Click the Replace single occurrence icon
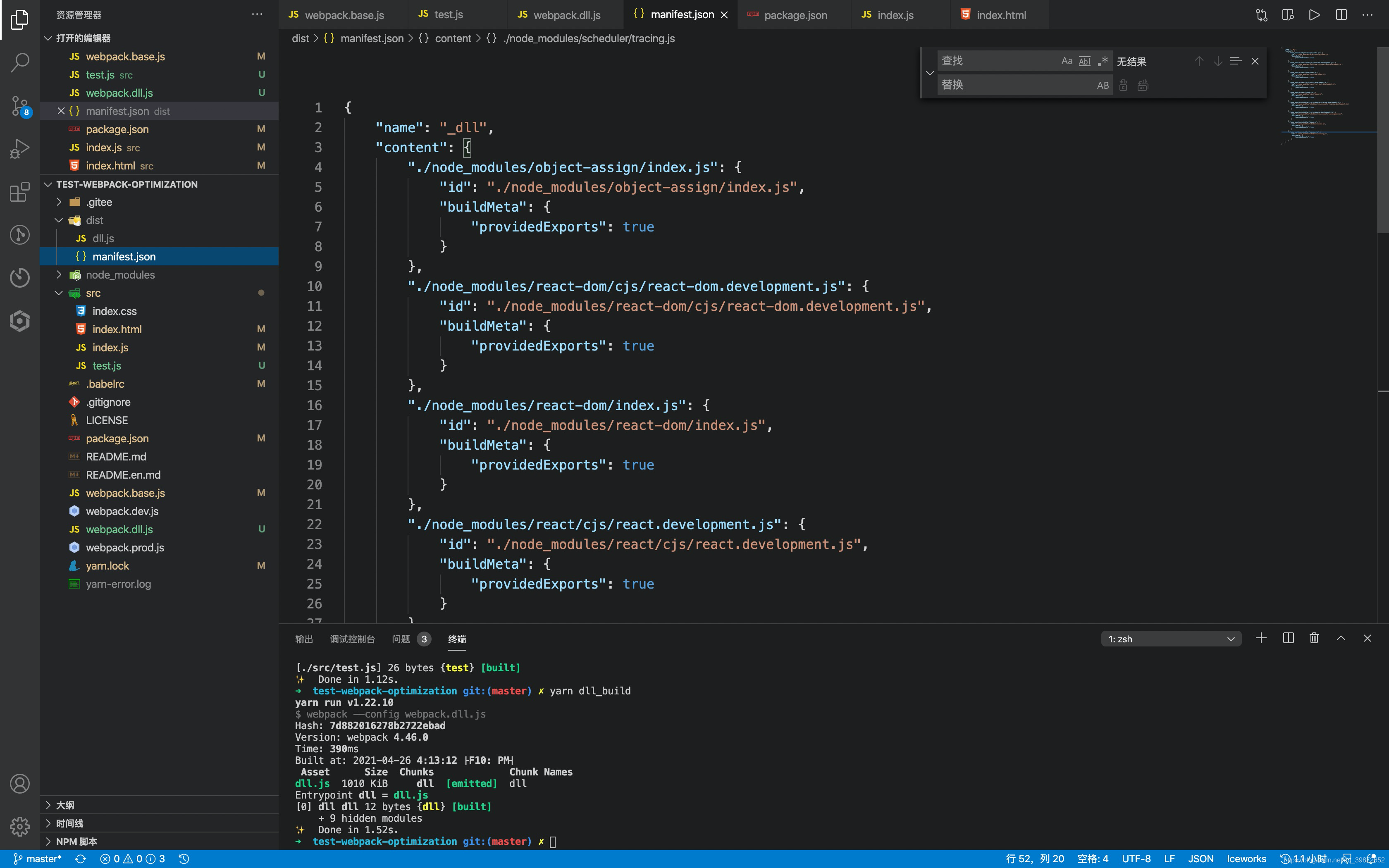Screen dimensions: 1389x868 [x=1123, y=85]
